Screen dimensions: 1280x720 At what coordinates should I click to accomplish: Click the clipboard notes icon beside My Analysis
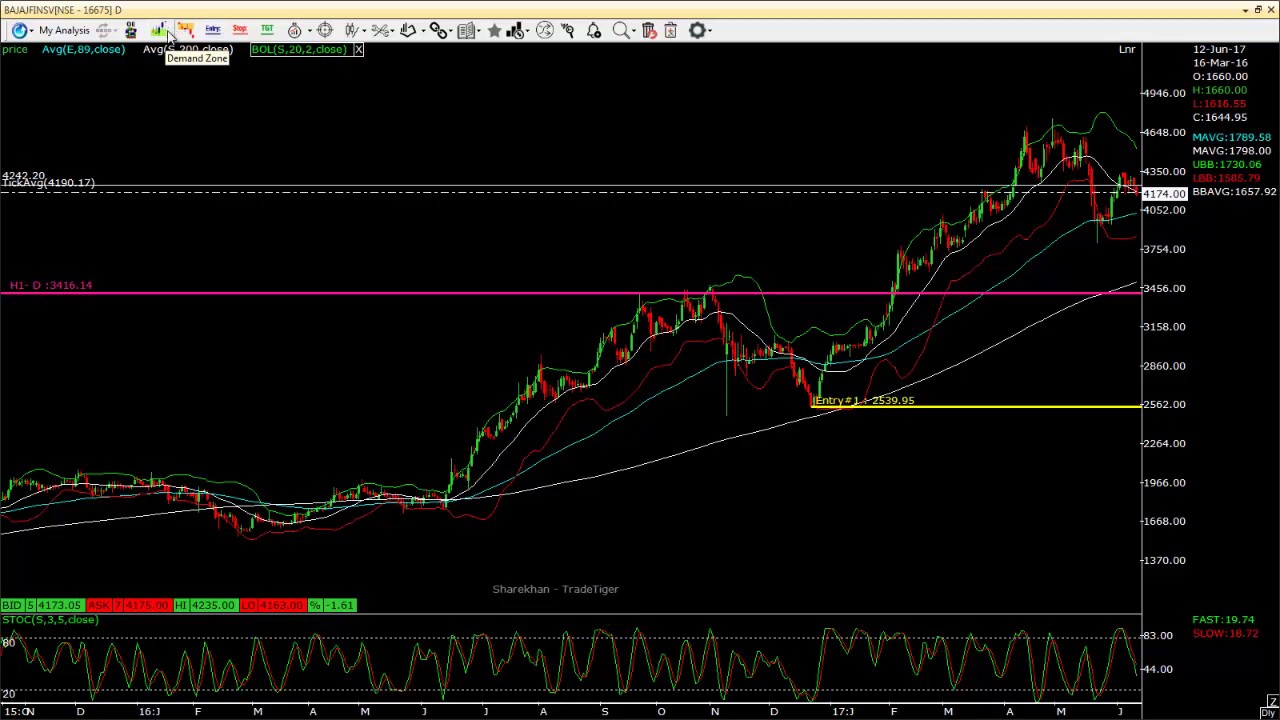coord(131,30)
